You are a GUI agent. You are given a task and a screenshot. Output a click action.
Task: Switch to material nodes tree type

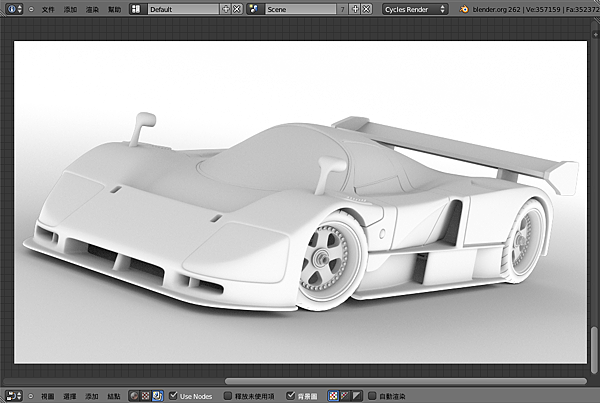pyautogui.click(x=134, y=396)
